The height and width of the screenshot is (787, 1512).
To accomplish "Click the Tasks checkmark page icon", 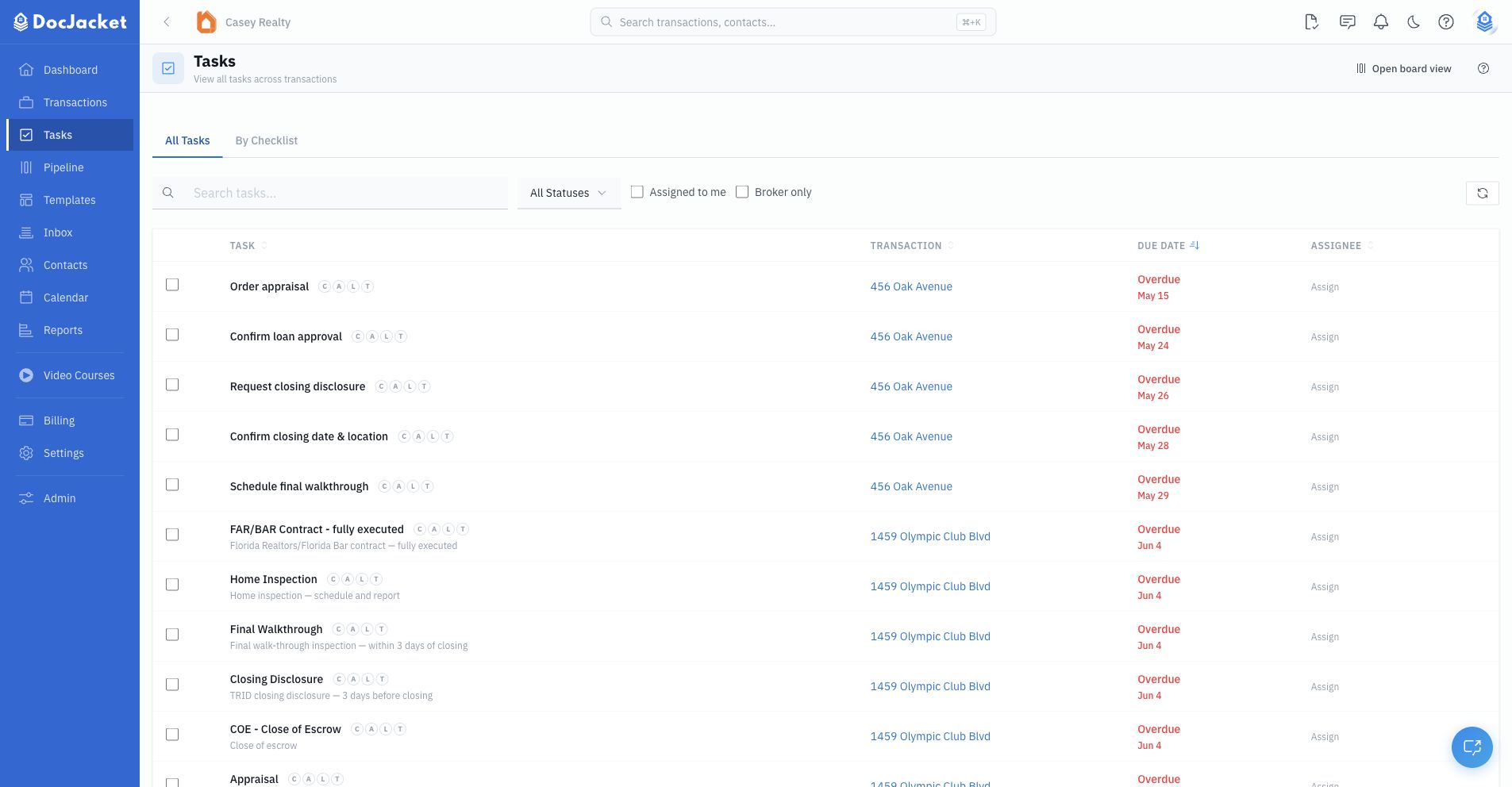I will click(168, 68).
